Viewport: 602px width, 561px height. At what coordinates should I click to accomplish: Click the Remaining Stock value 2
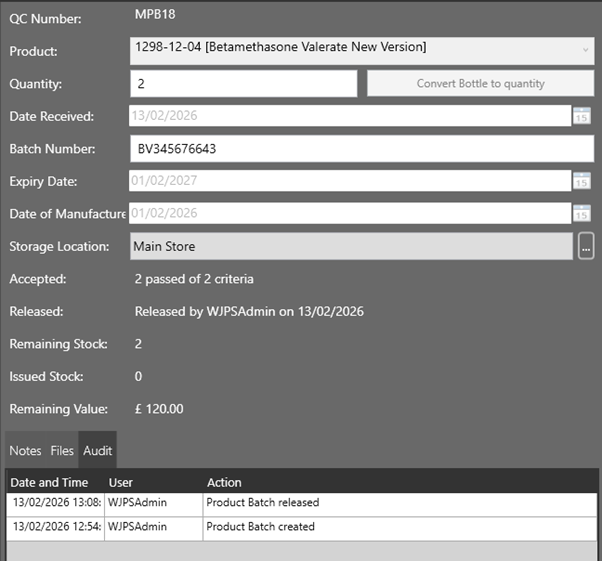pyautogui.click(x=138, y=344)
